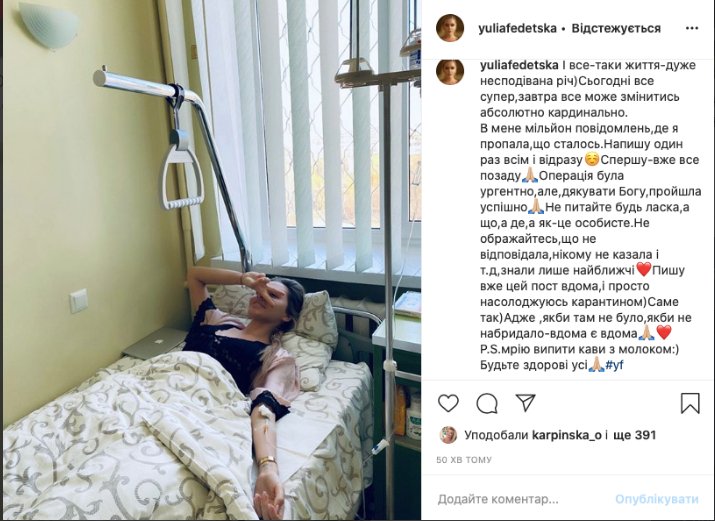The width and height of the screenshot is (715, 521).
Task: Show the list of ще 391 likes
Action: coord(635,435)
